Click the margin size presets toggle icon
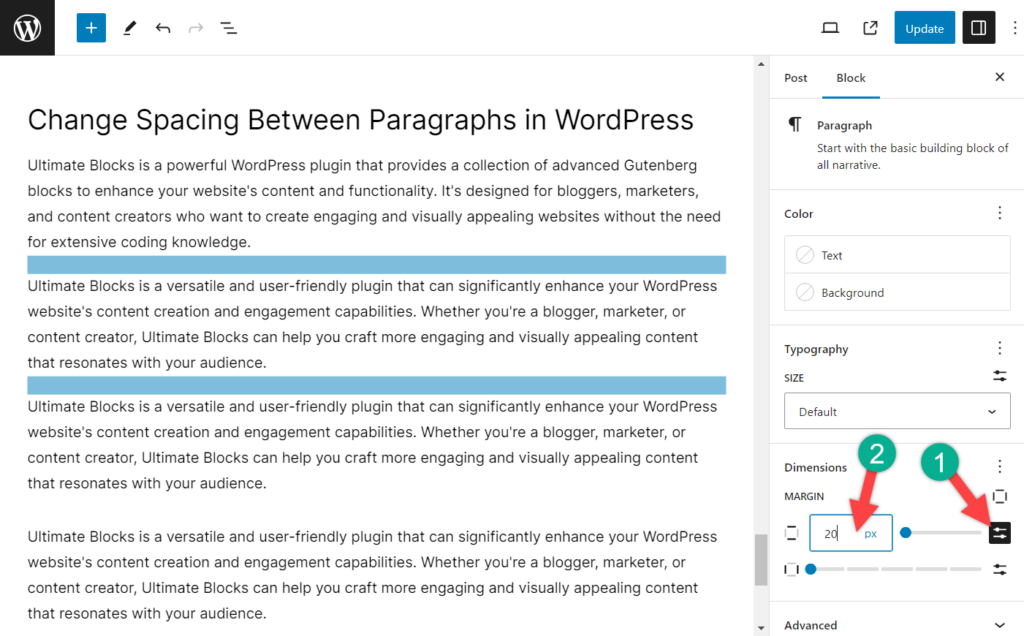This screenshot has height=636, width=1024. tap(999, 533)
